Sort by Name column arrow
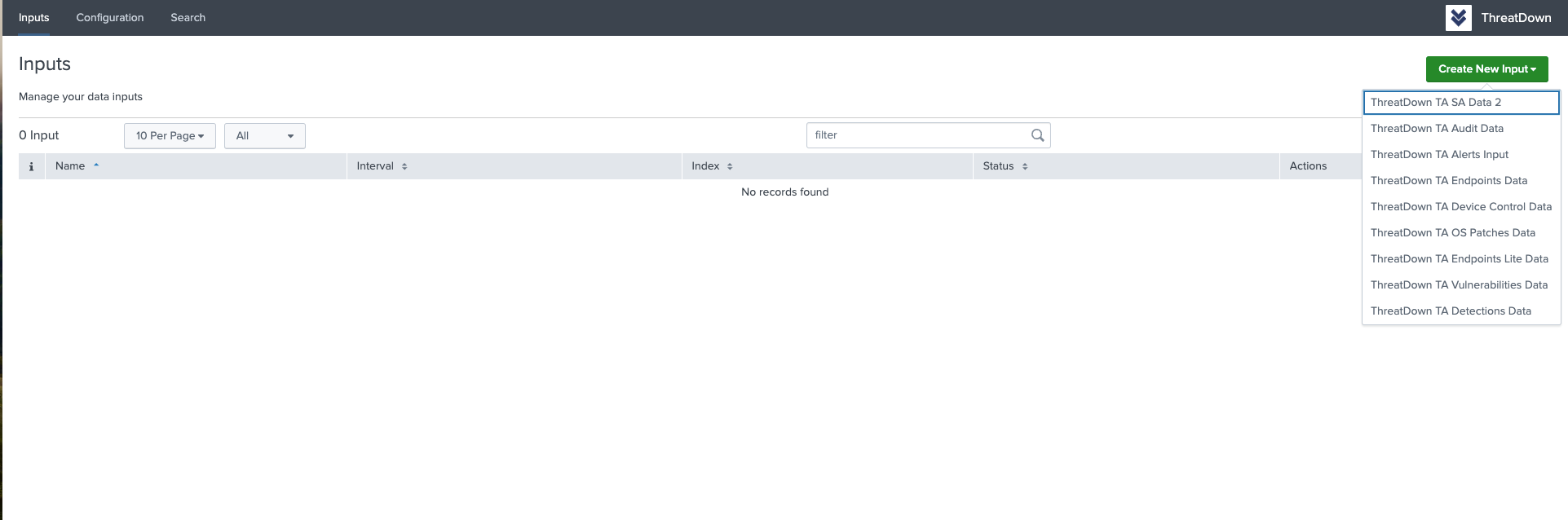Viewport: 1568px width, 520px height. click(x=96, y=165)
